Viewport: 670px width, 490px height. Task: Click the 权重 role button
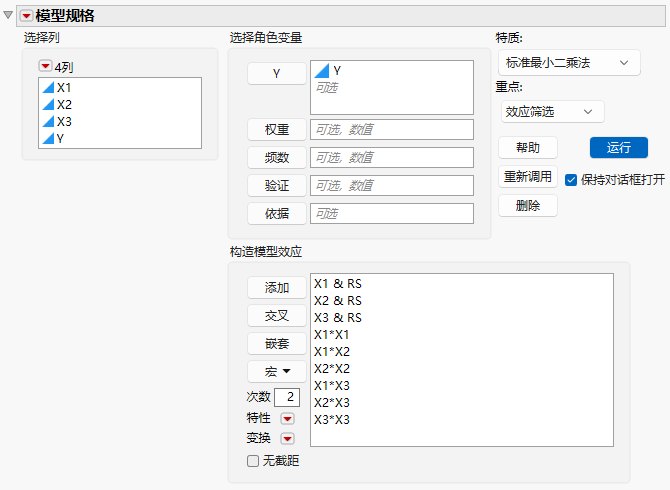coord(276,129)
